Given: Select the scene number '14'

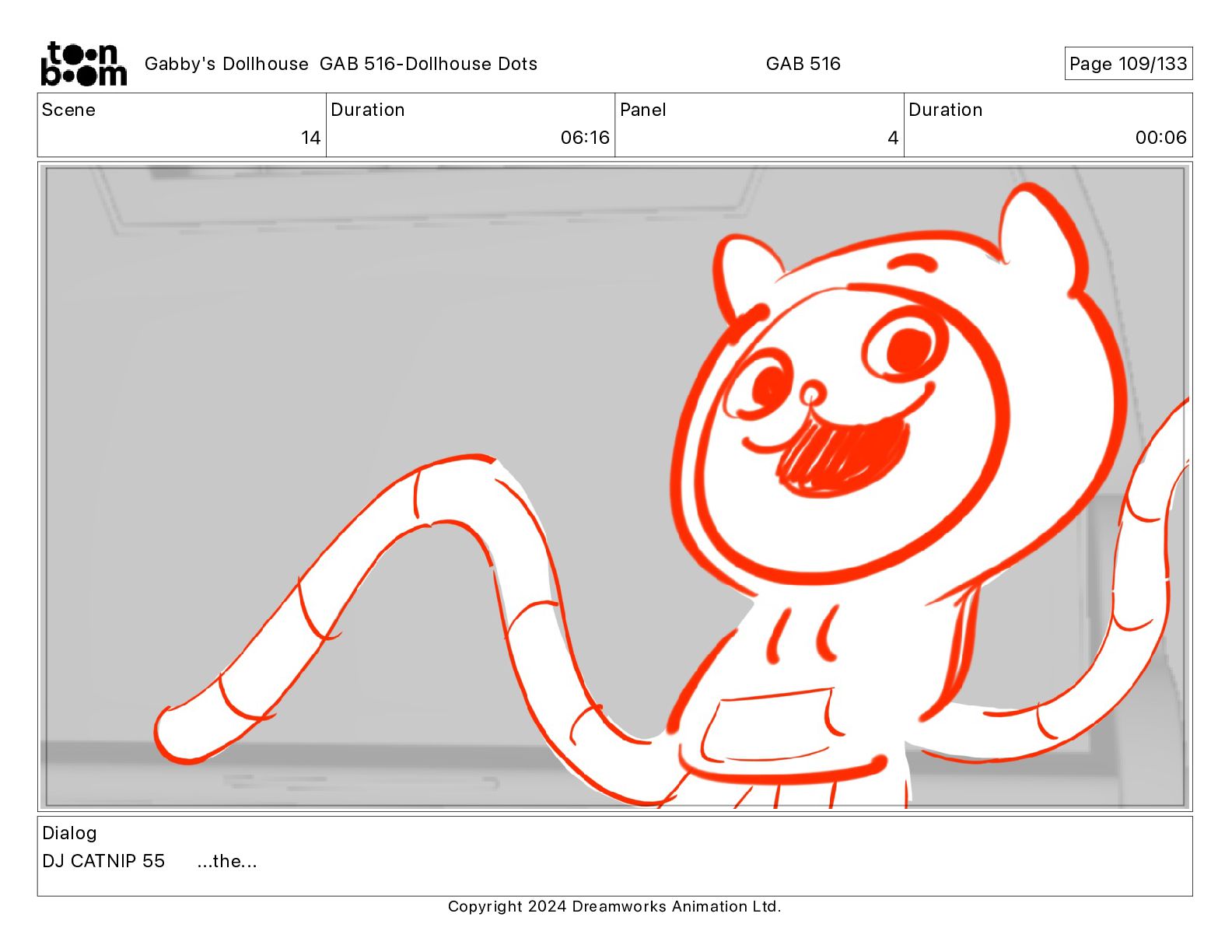Looking at the screenshot, I should pos(310,138).
